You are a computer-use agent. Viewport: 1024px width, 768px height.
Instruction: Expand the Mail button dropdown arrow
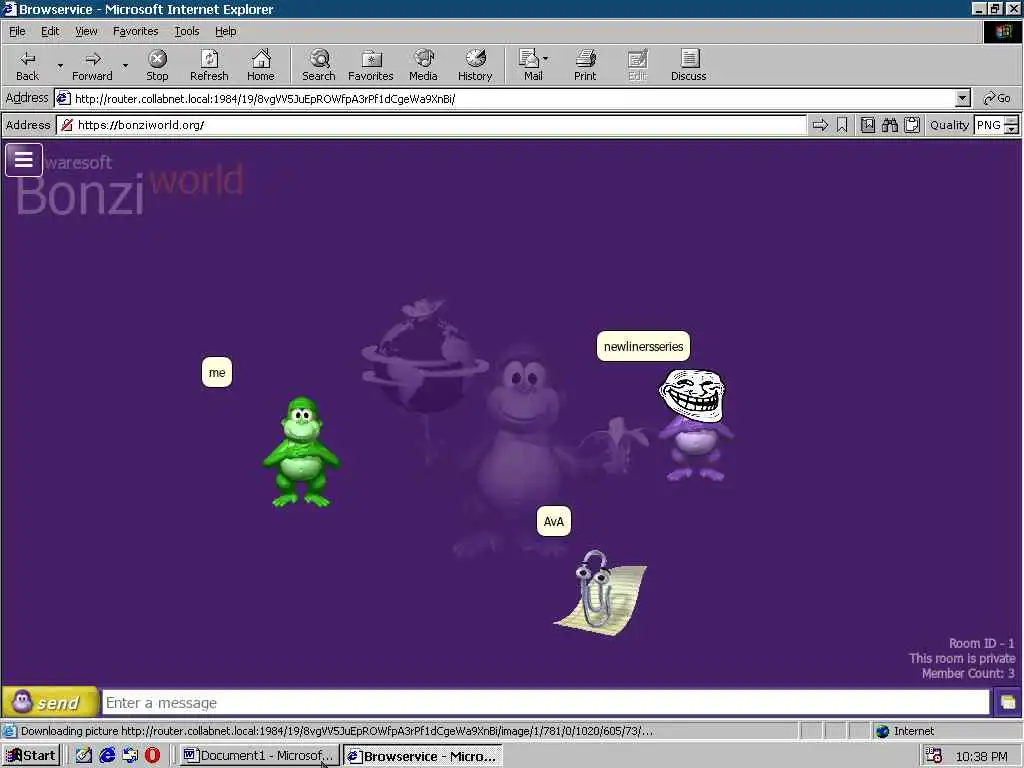pos(545,59)
